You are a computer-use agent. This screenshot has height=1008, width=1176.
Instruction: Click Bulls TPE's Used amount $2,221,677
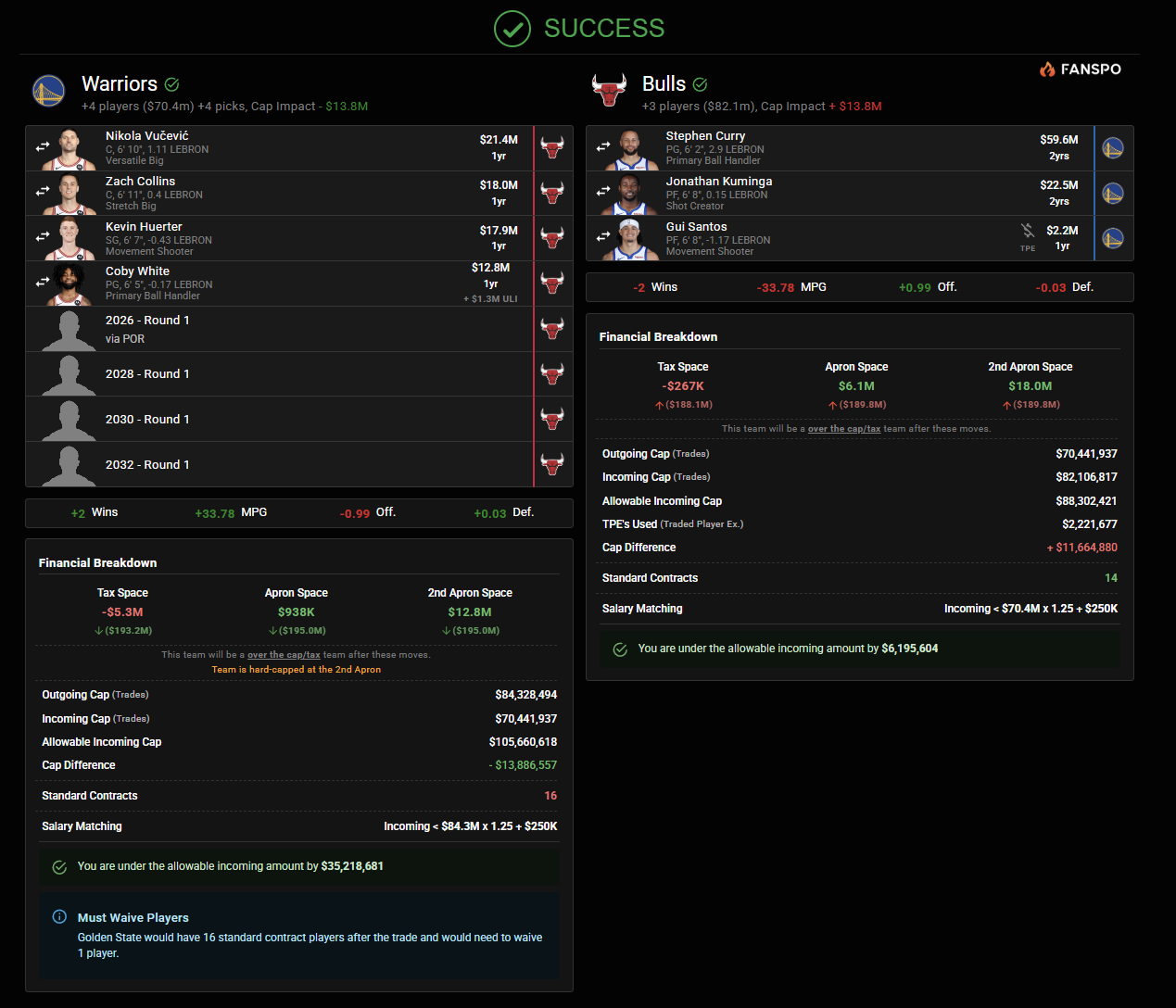pos(1090,523)
